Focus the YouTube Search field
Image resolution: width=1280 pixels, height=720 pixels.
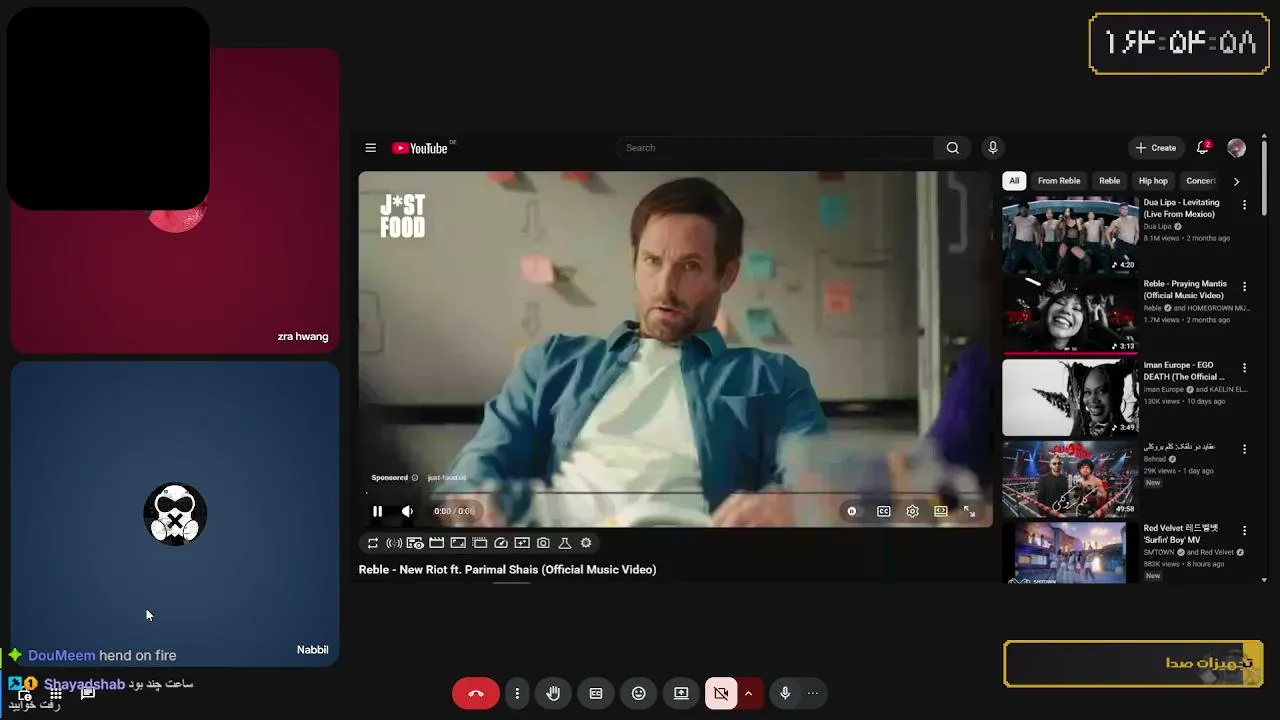(x=776, y=148)
